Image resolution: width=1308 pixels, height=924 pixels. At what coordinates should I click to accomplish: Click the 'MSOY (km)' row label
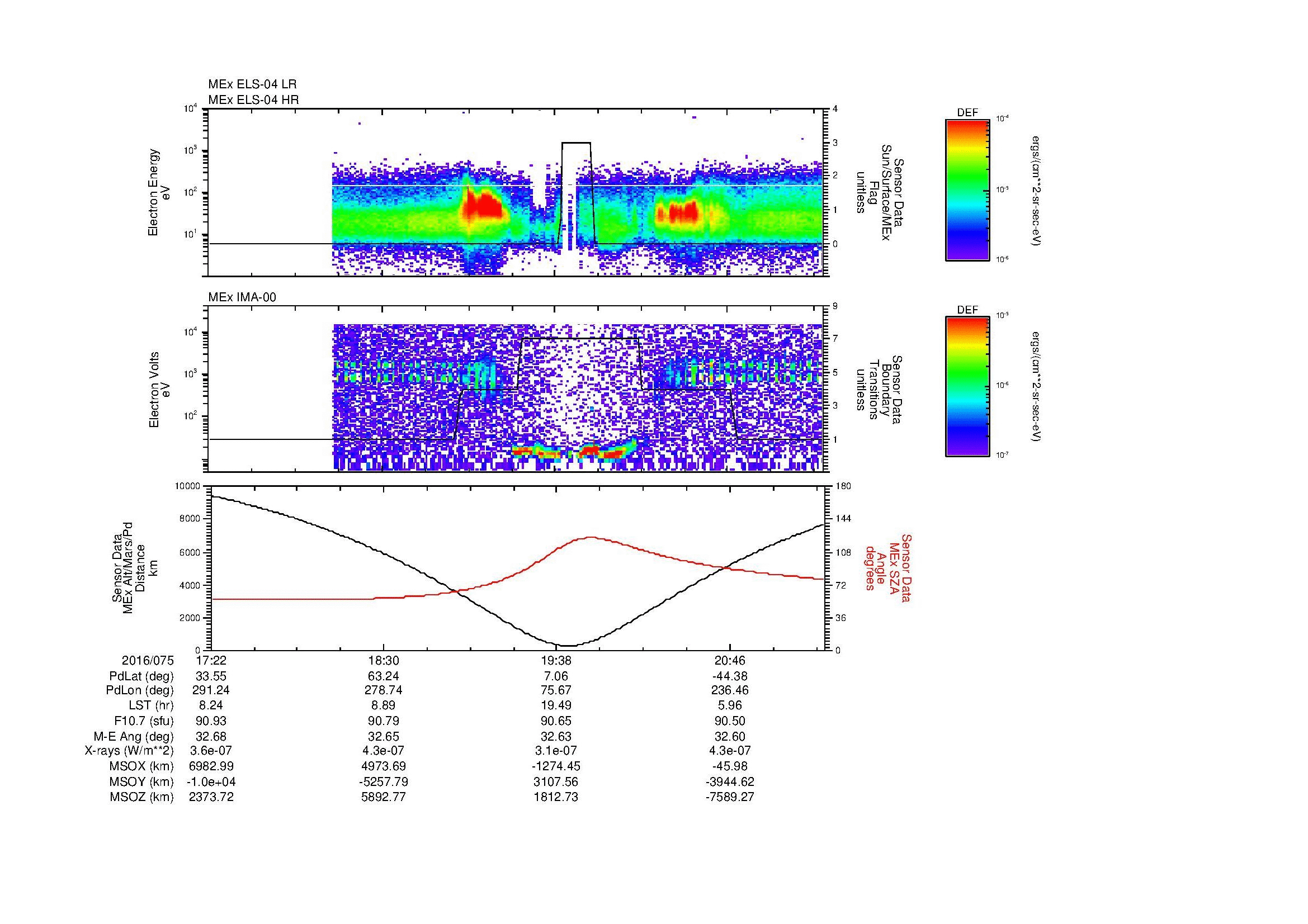(x=142, y=781)
